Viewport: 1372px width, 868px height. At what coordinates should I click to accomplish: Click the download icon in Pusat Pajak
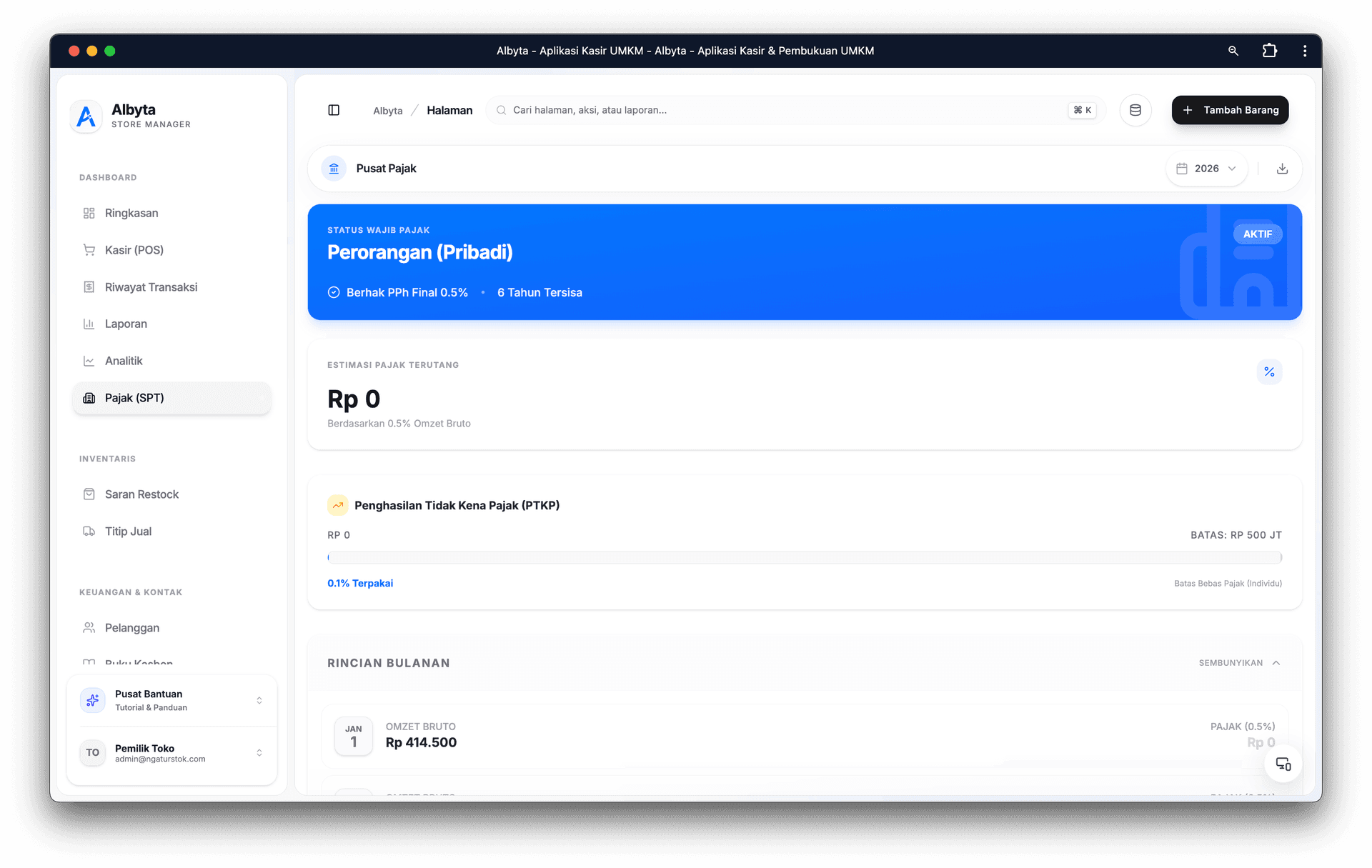point(1282,169)
